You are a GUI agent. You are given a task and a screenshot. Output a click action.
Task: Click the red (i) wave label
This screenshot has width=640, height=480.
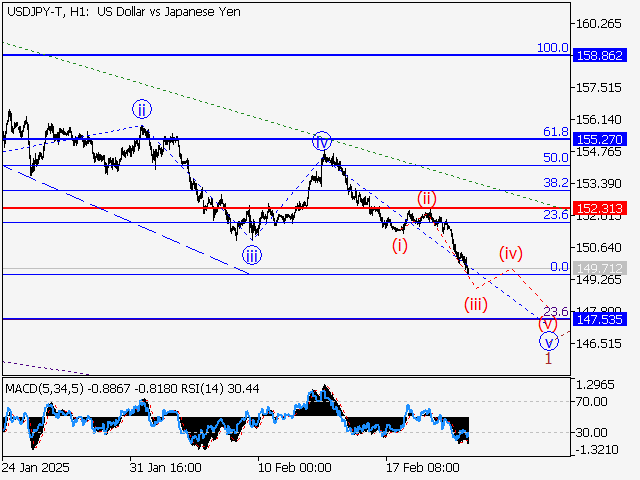(x=400, y=245)
